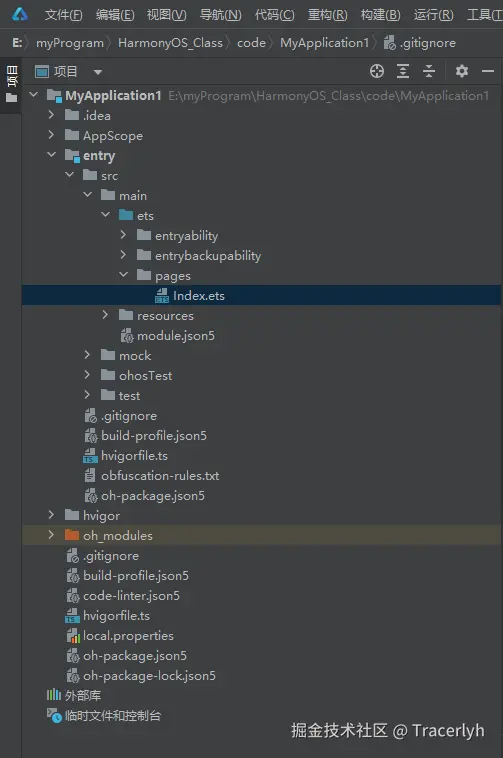Select entry oh-package.json5 icon above hvigor

90,496
